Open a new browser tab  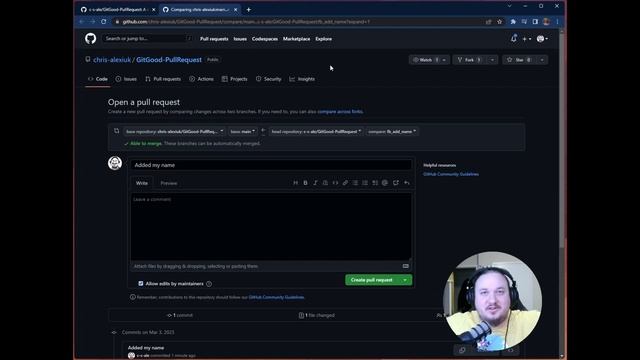click(x=249, y=9)
